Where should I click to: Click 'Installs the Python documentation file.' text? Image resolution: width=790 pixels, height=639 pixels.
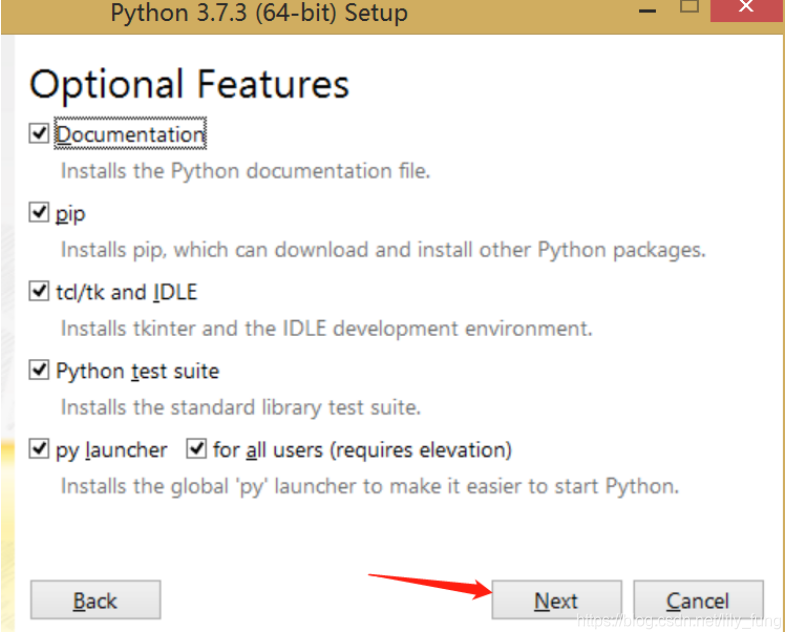pyautogui.click(x=245, y=171)
